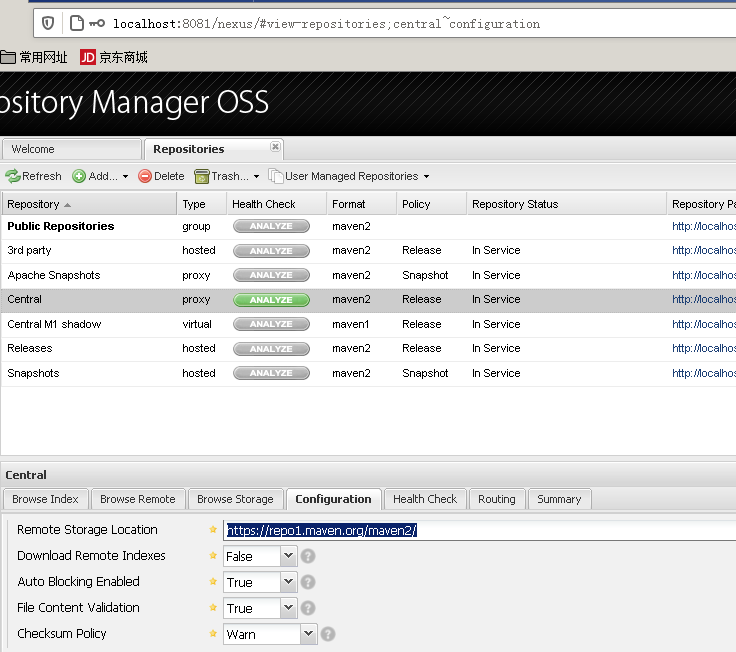Viewport: 736px width, 652px height.
Task: Open repository path link for Public Repositories
Action: tap(704, 226)
